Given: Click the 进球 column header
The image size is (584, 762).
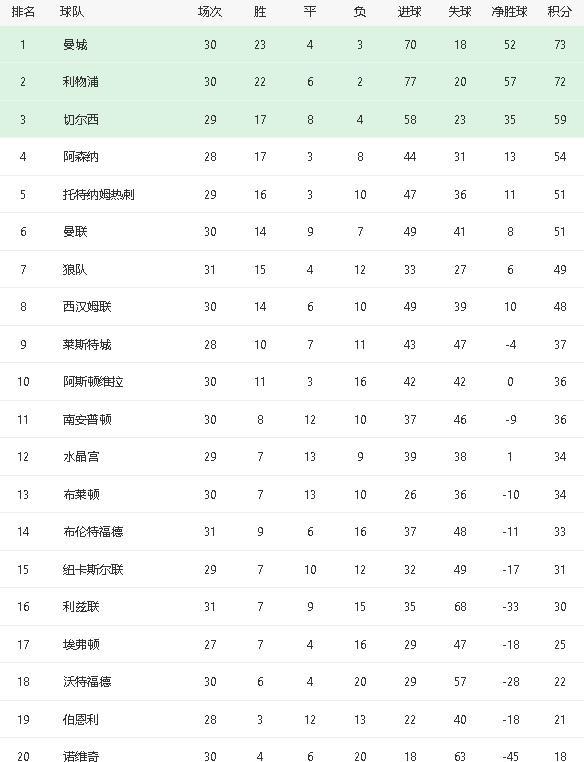Looking at the screenshot, I should click(410, 12).
